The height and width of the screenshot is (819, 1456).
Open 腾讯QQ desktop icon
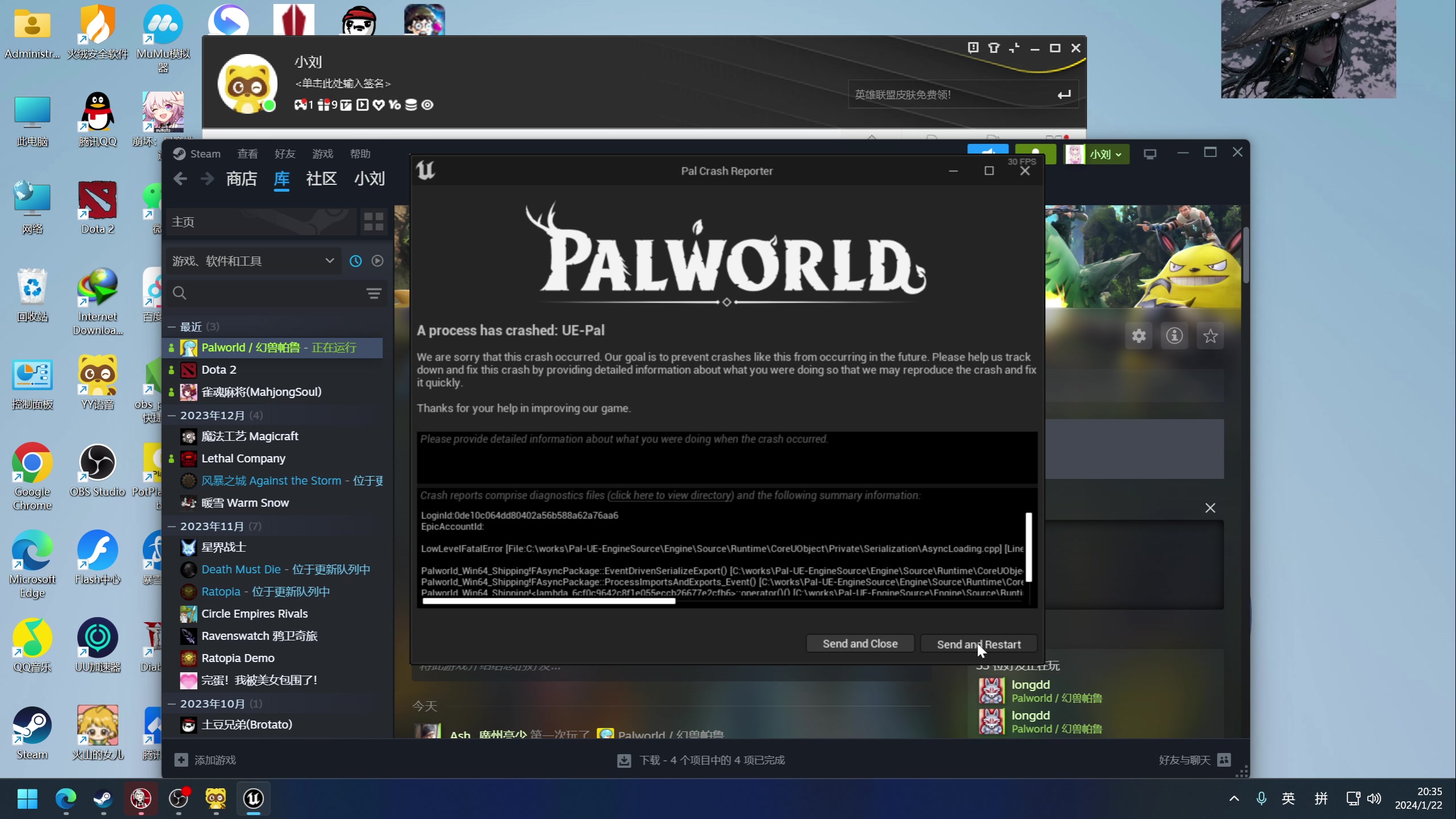click(97, 120)
